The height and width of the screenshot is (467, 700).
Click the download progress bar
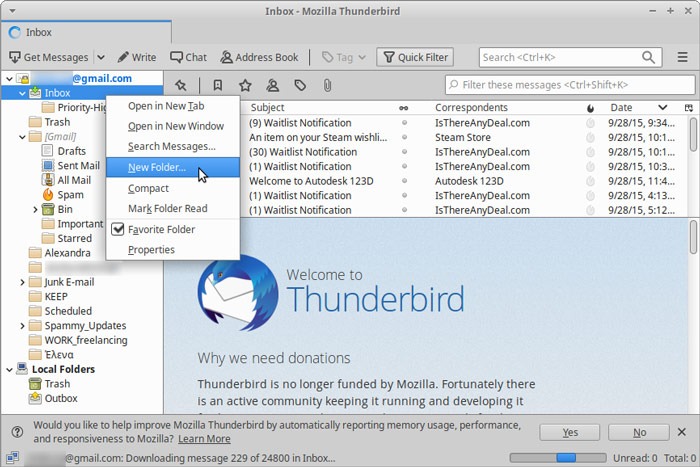point(558,458)
